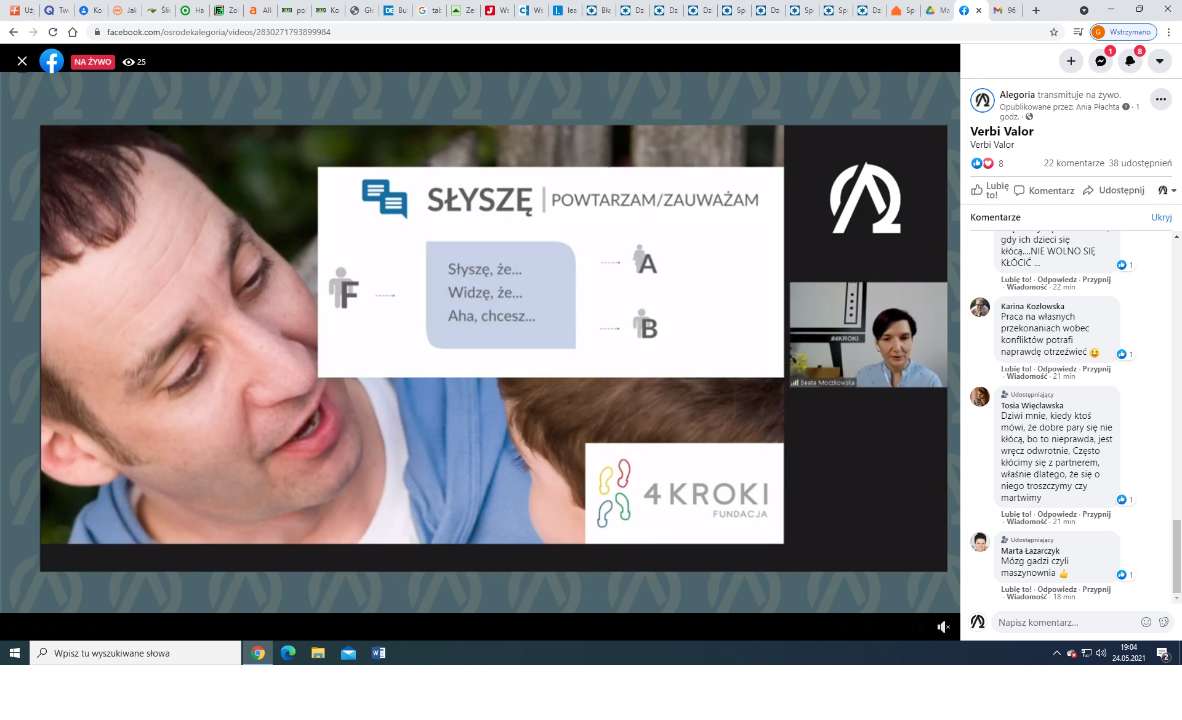This screenshot has width=1182, height=720.
Task: Type in Napisz komentarz field
Action: (x=1065, y=622)
